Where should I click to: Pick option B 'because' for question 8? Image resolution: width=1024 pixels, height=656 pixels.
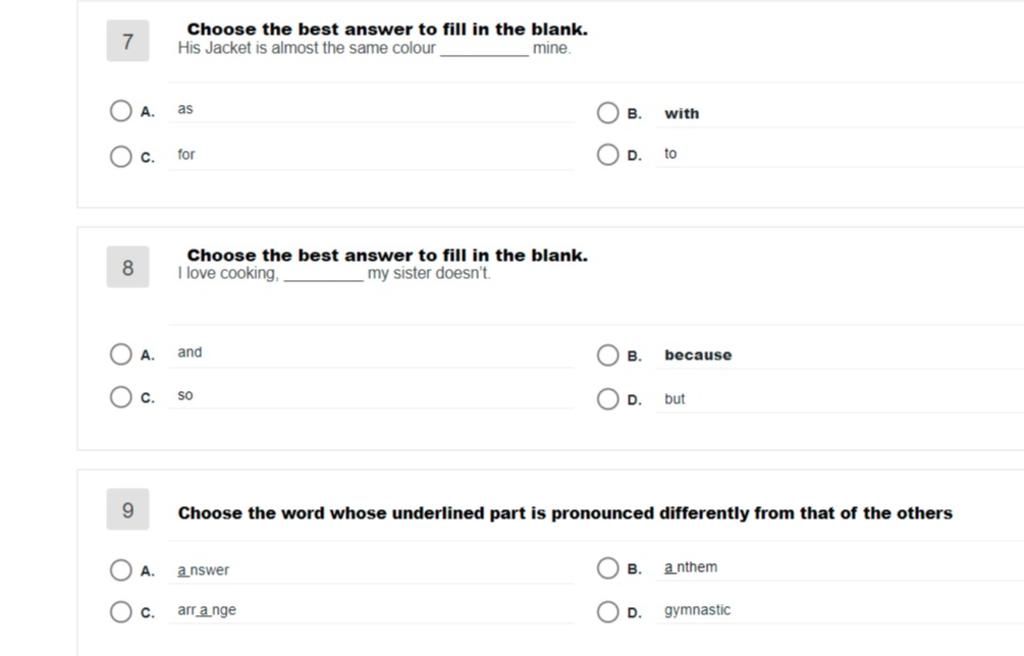click(x=607, y=355)
